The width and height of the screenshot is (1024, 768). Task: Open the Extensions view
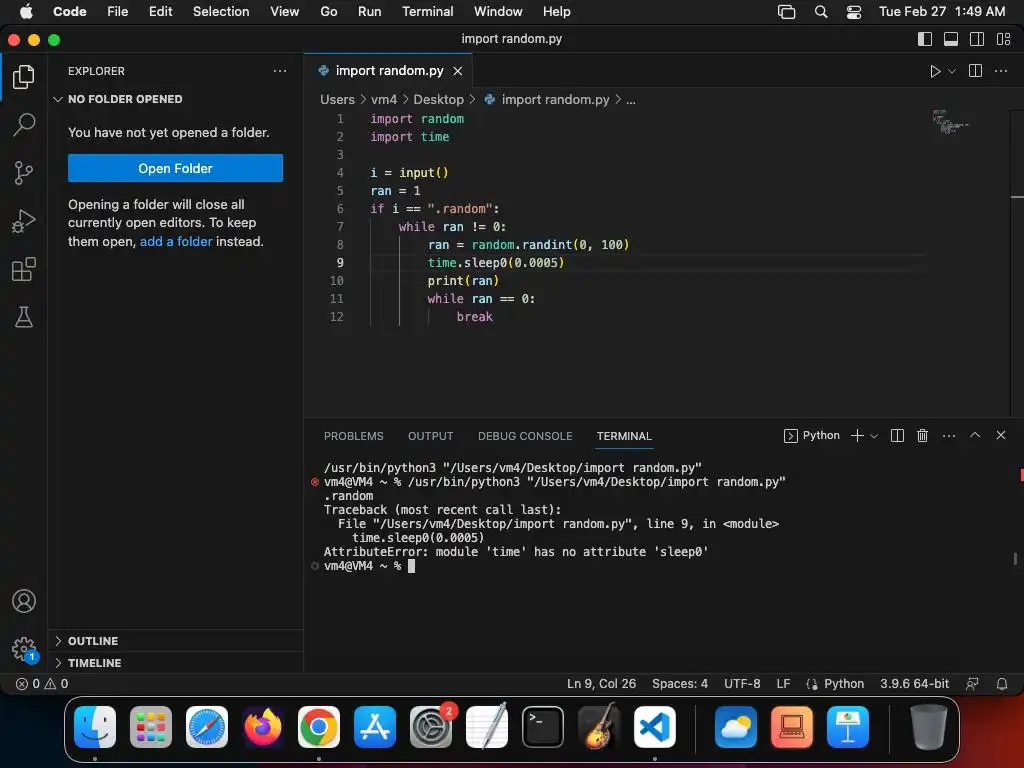click(x=24, y=269)
